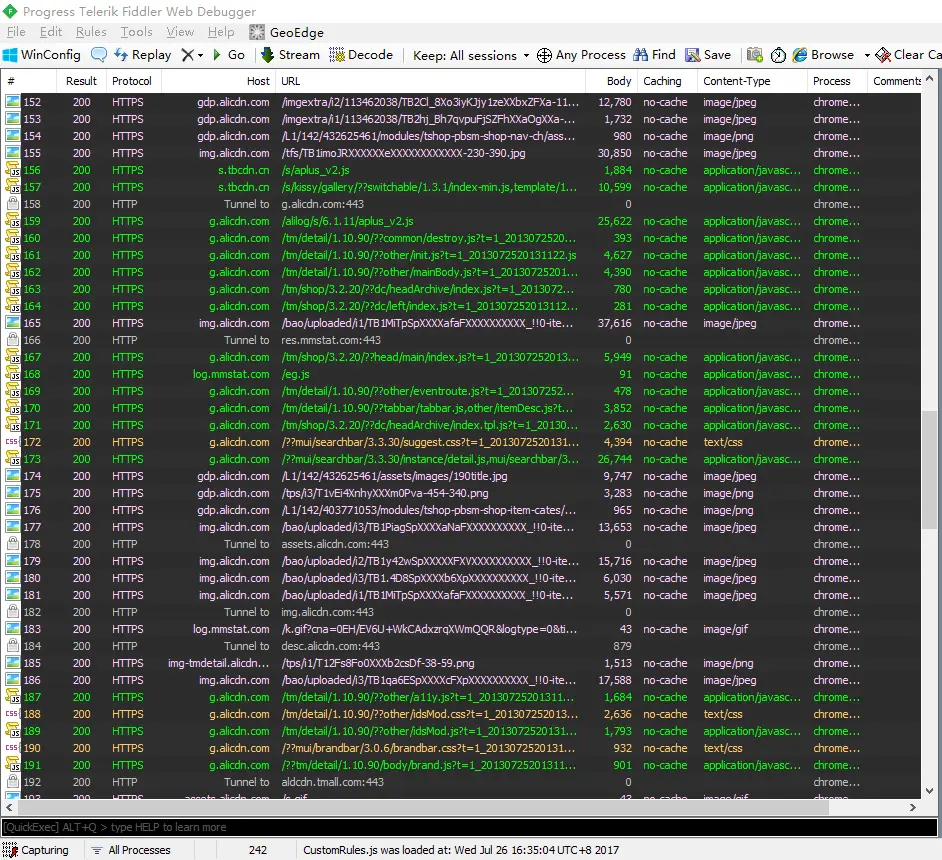The width and height of the screenshot is (942, 860).
Task: Click the image icon of session 183
Action: pos(13,629)
